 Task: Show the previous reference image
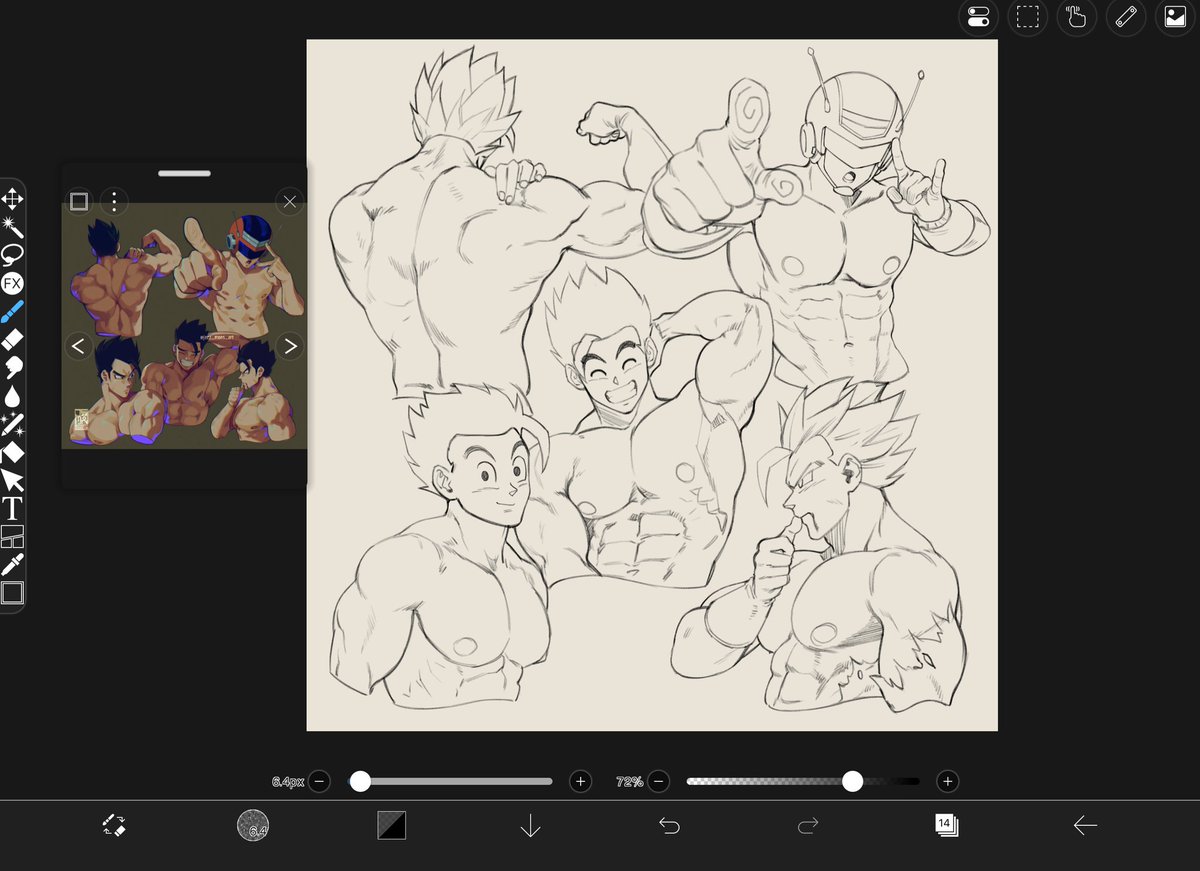(x=78, y=345)
